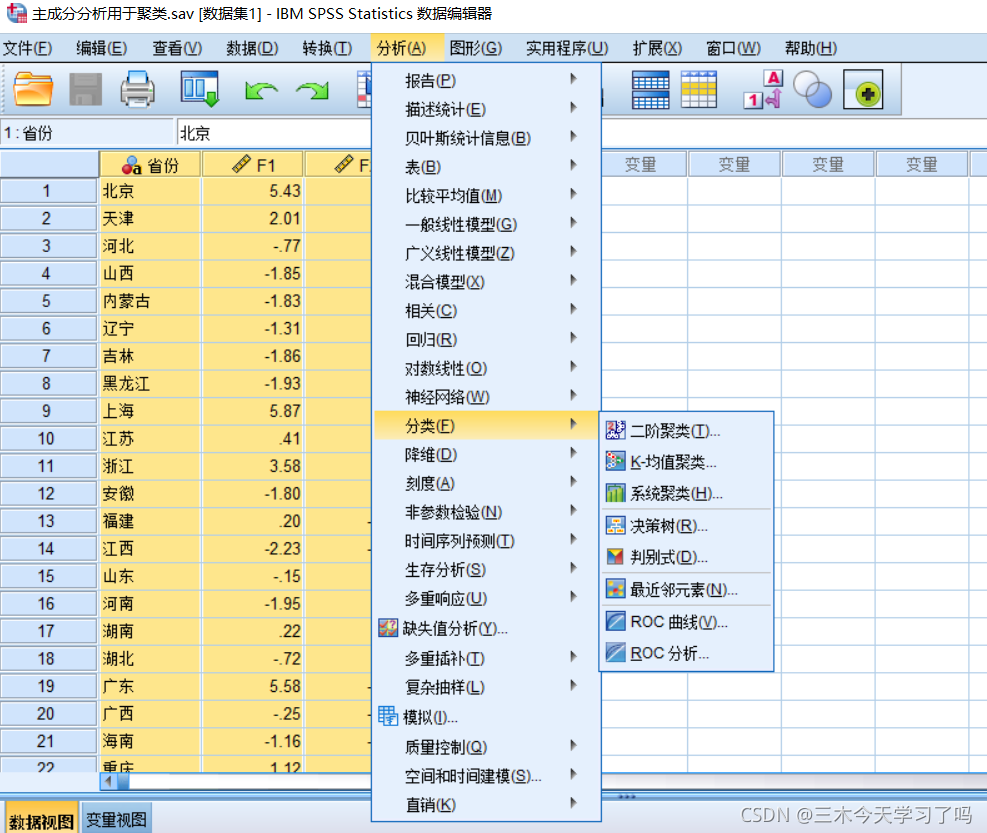Open 扩展(X) menu

point(657,48)
